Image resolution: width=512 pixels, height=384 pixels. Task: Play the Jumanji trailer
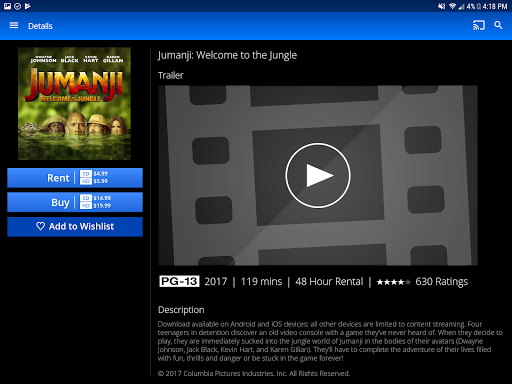318,175
